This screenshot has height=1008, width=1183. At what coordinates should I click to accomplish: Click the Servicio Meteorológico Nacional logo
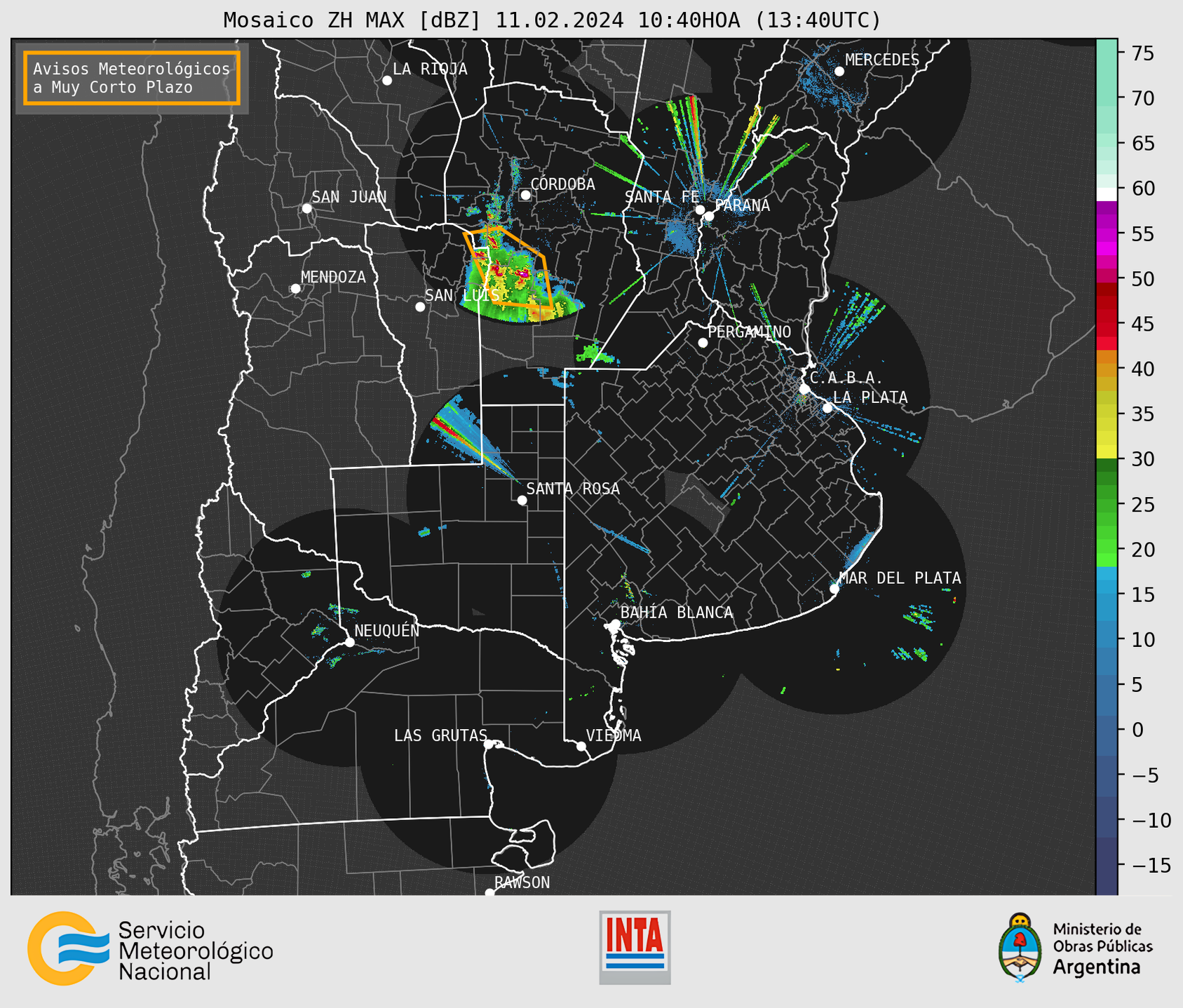click(150, 948)
